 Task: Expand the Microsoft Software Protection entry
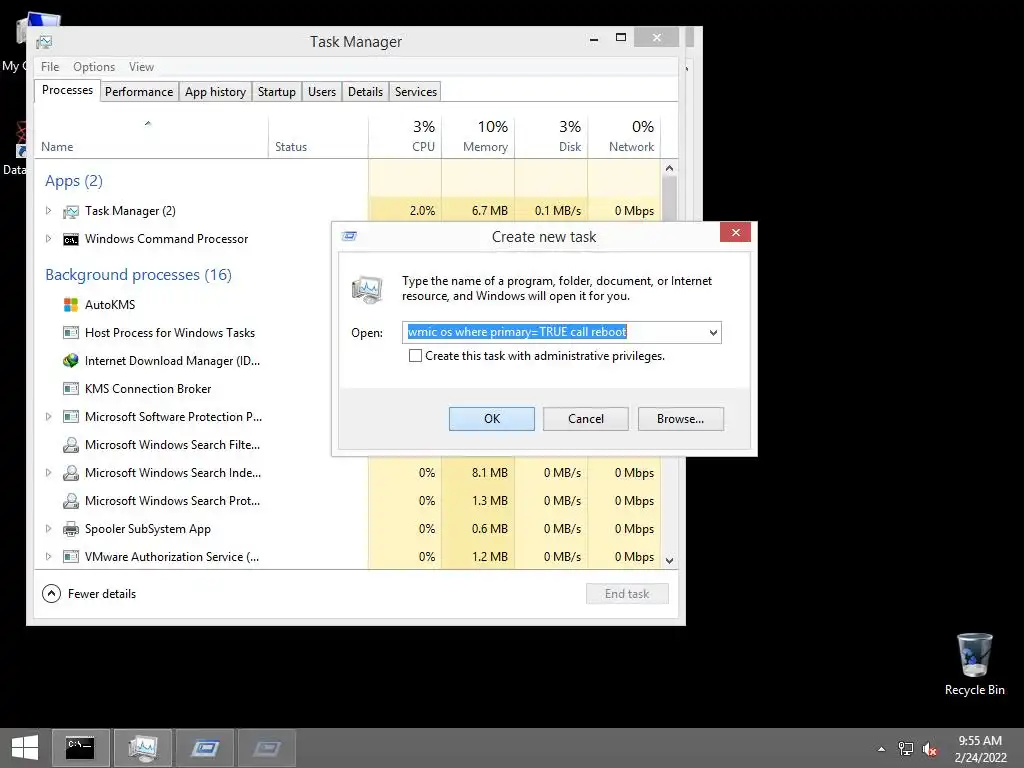pos(48,417)
